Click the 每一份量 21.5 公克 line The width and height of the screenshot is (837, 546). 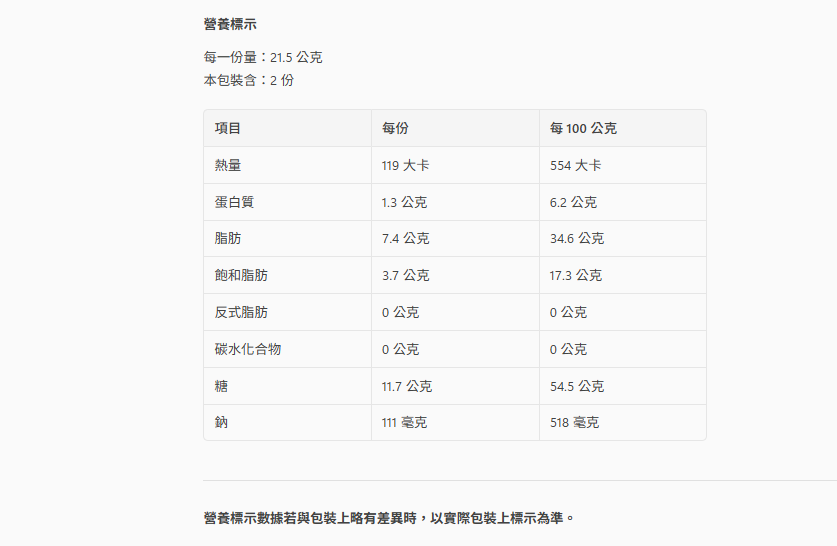(x=262, y=57)
